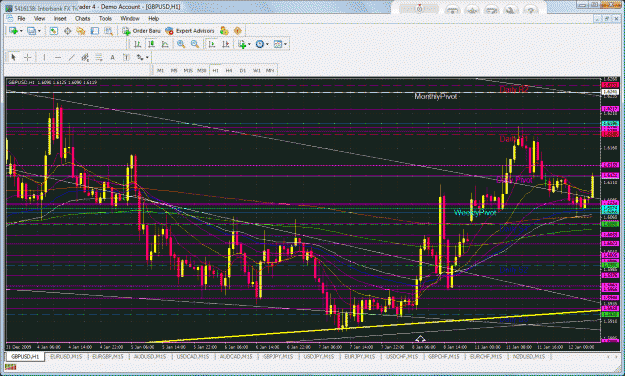Switch to the H4 timeframe

pyautogui.click(x=229, y=71)
